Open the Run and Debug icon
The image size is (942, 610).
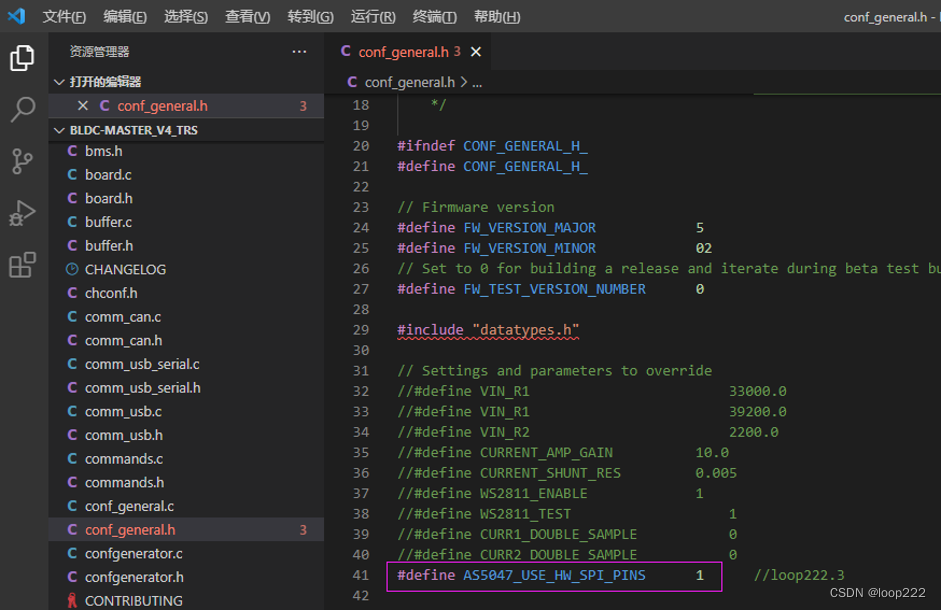pos(22,213)
